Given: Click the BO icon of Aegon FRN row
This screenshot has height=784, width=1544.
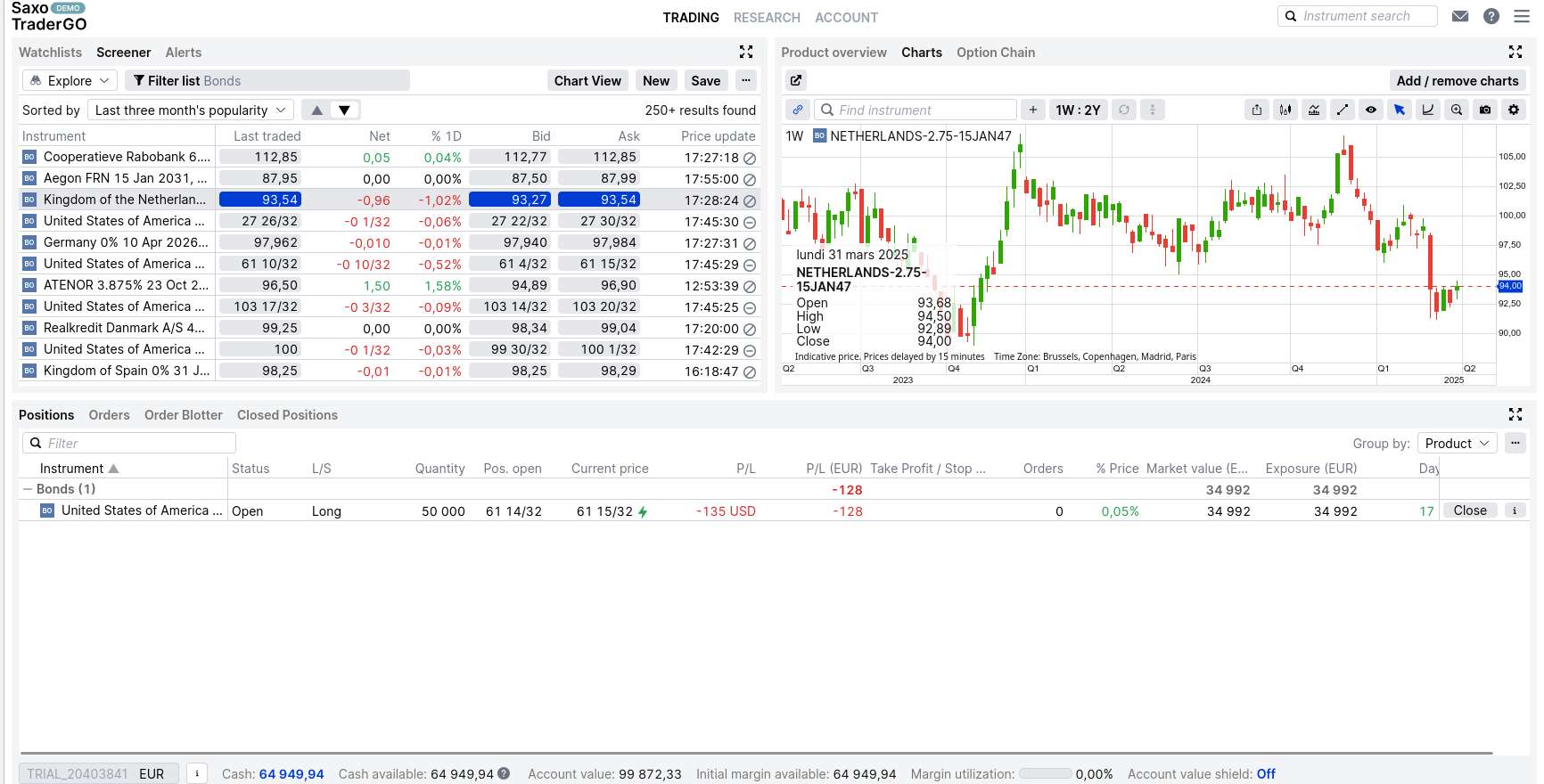Looking at the screenshot, I should 29,178.
